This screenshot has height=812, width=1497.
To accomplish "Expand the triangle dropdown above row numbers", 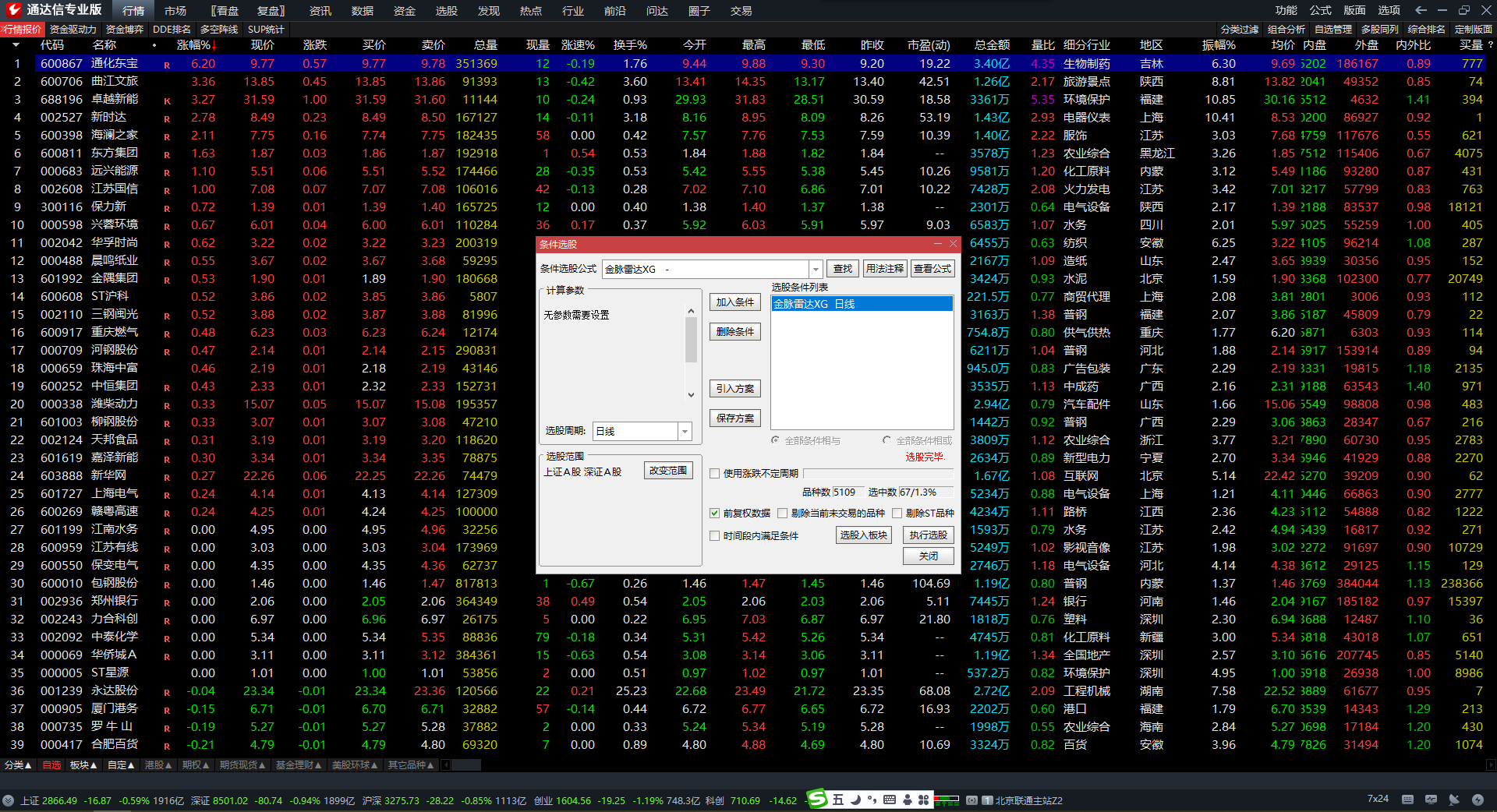I will pos(16,45).
